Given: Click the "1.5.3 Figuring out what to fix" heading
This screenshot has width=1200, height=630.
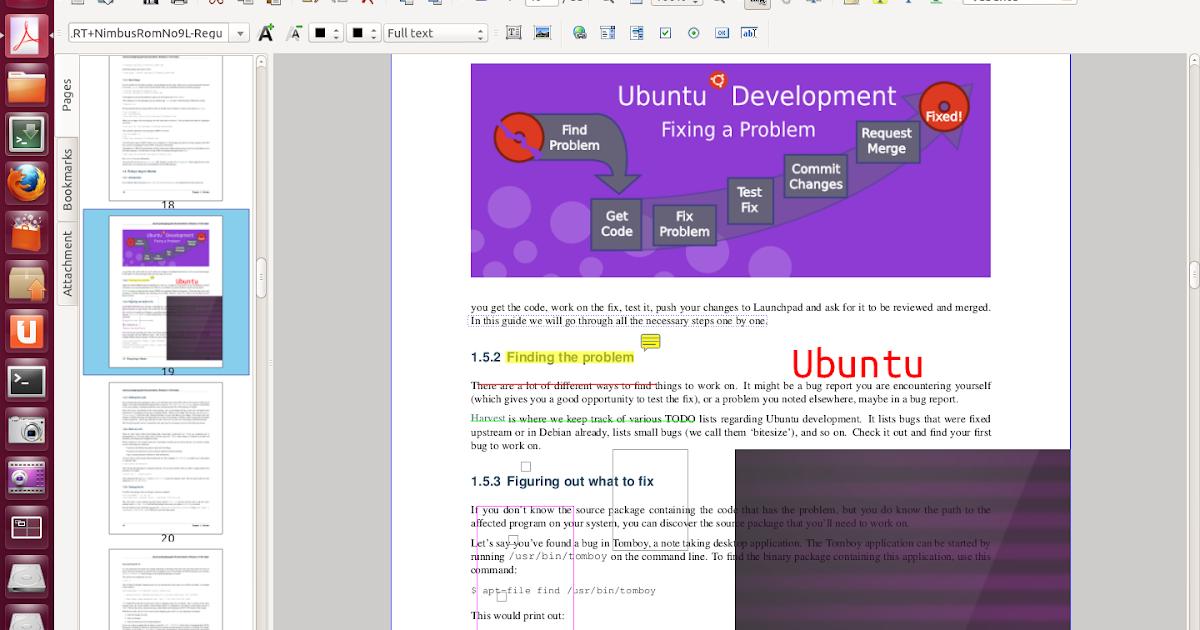Looking at the screenshot, I should click(562, 481).
